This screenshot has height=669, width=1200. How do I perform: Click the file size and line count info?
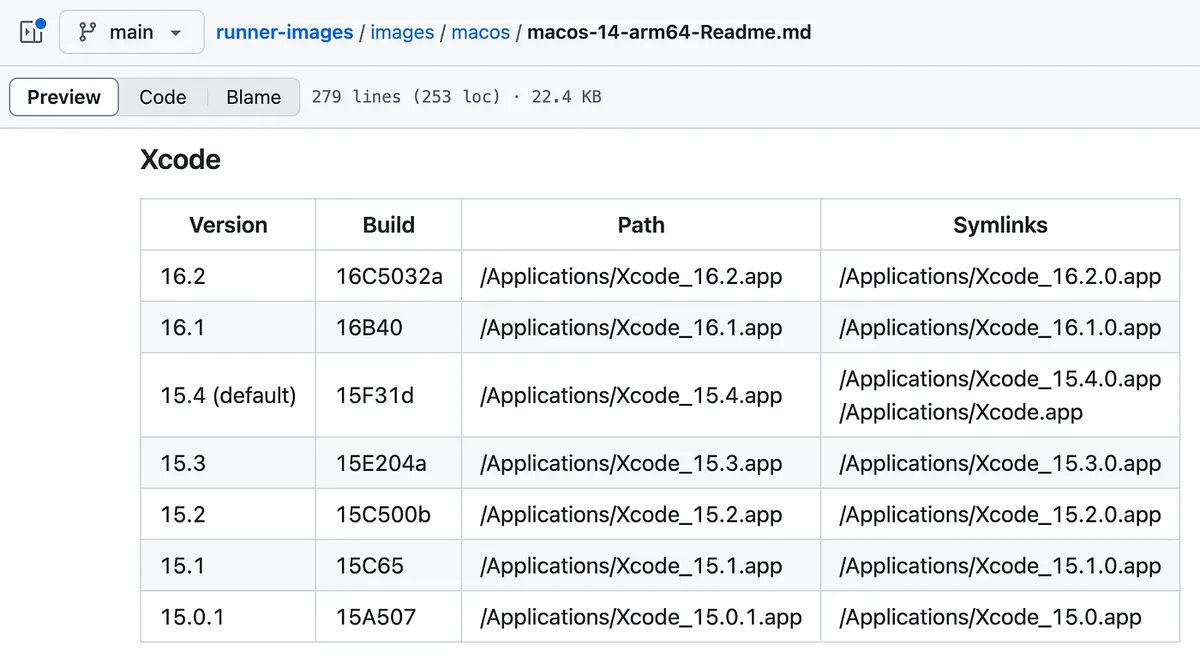coord(456,97)
